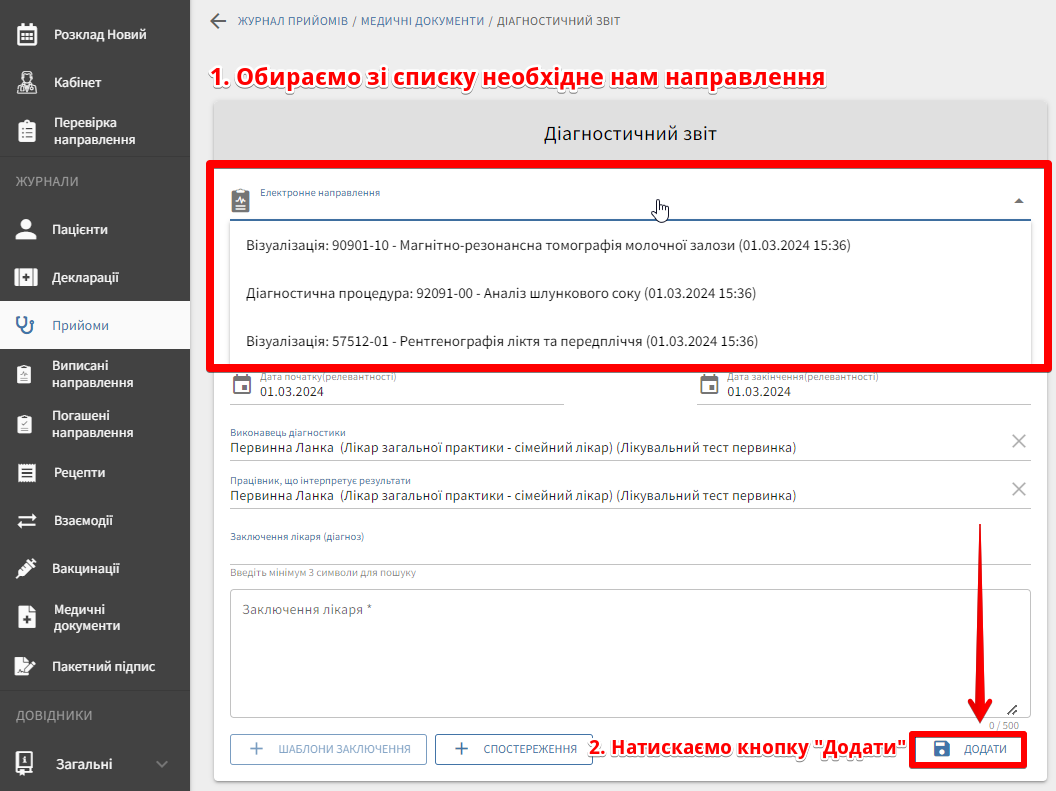Pick the Рентгенографія ліктя та передпліччя option
The width and height of the screenshot is (1056, 791).
point(501,342)
